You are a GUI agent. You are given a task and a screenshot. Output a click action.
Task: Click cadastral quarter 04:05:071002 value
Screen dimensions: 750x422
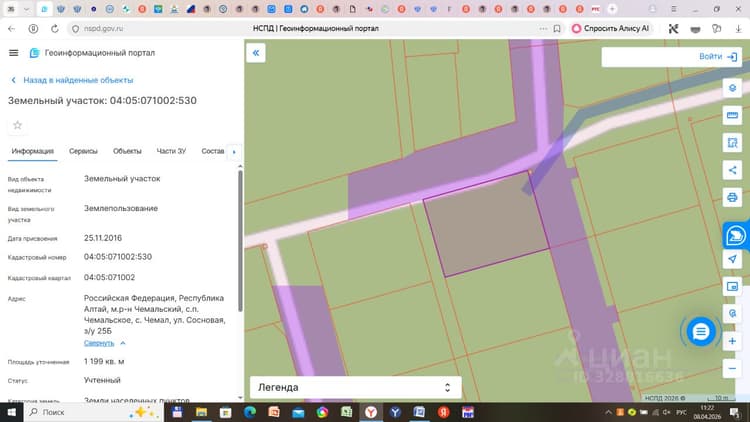(110, 278)
